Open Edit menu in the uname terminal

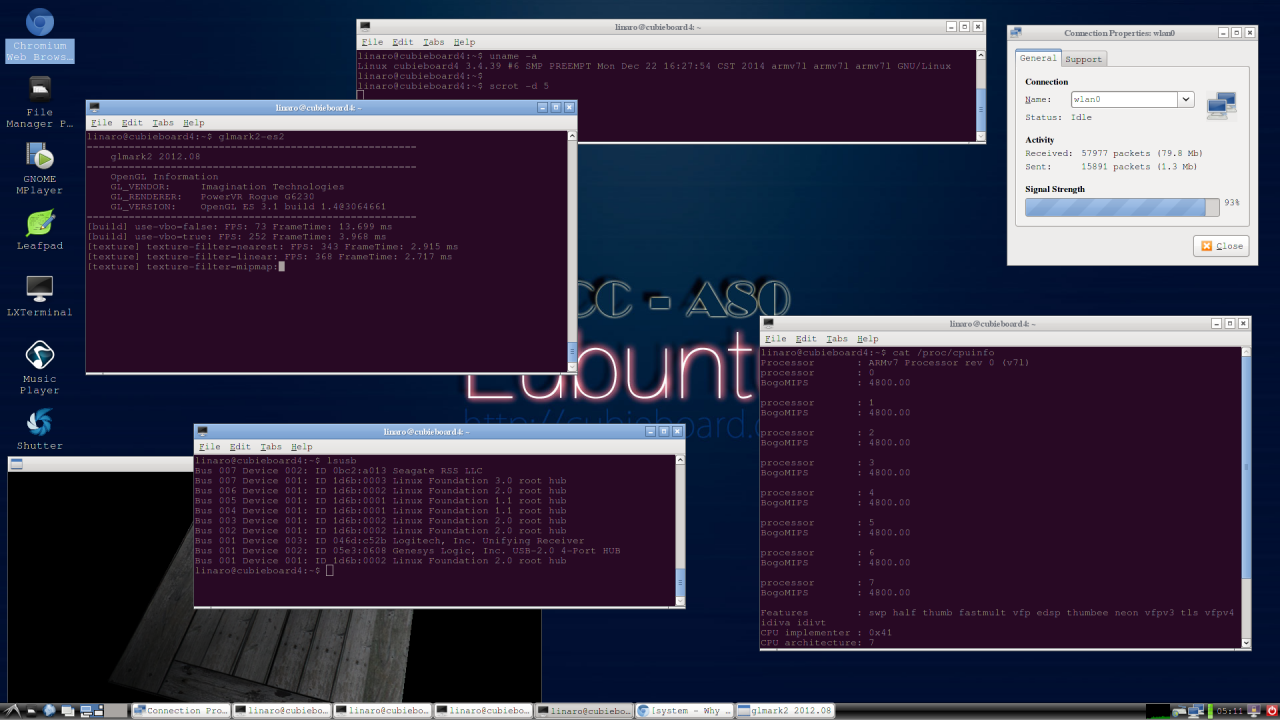(x=402, y=43)
